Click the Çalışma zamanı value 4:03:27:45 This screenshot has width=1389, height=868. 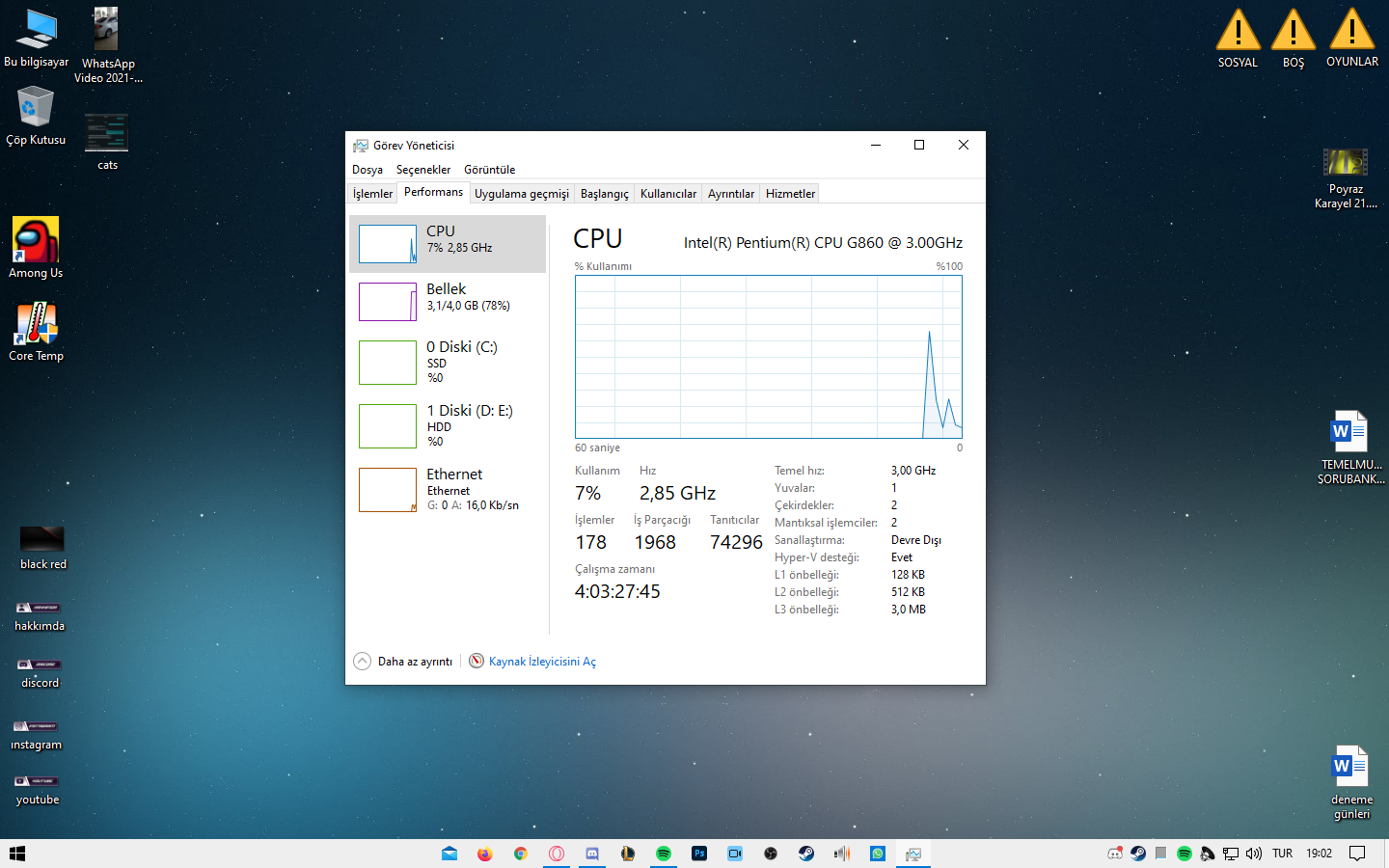coord(617,591)
